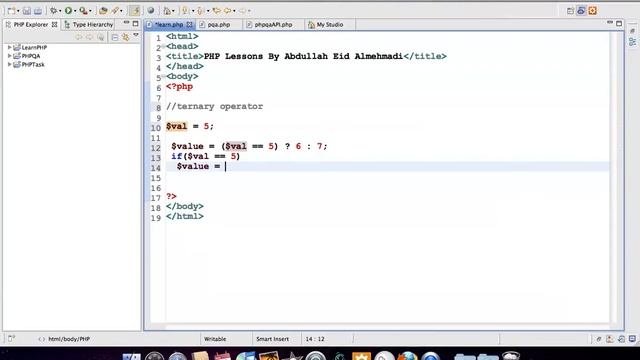Click the Open Perspective icon
The image size is (640, 360).
point(571,11)
